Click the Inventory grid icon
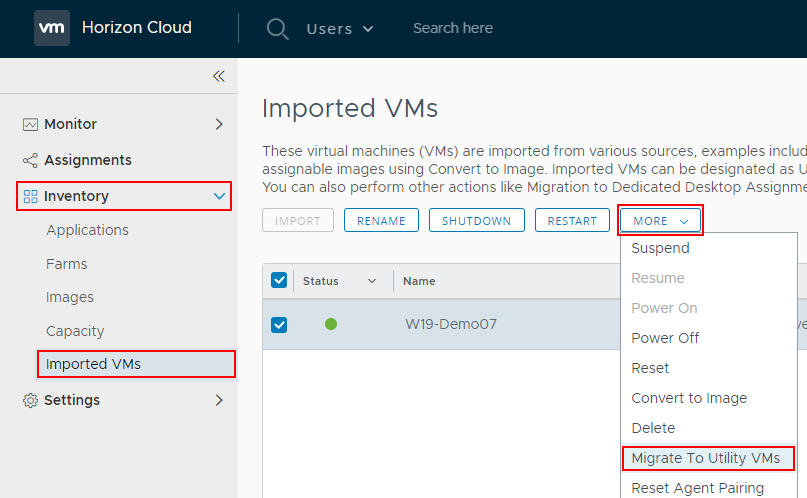Screen dimensions: 807x498 point(30,196)
